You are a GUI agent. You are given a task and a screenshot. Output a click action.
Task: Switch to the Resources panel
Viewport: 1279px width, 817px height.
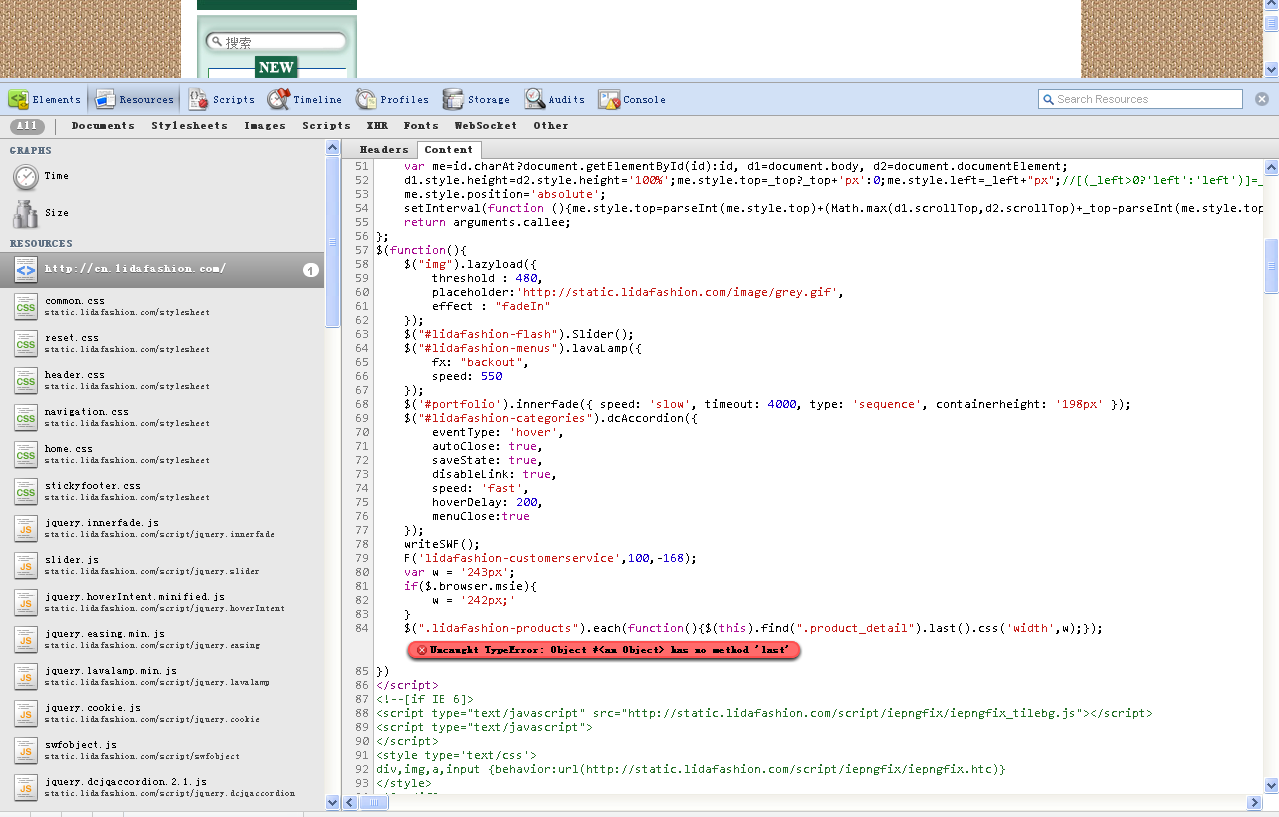point(135,99)
